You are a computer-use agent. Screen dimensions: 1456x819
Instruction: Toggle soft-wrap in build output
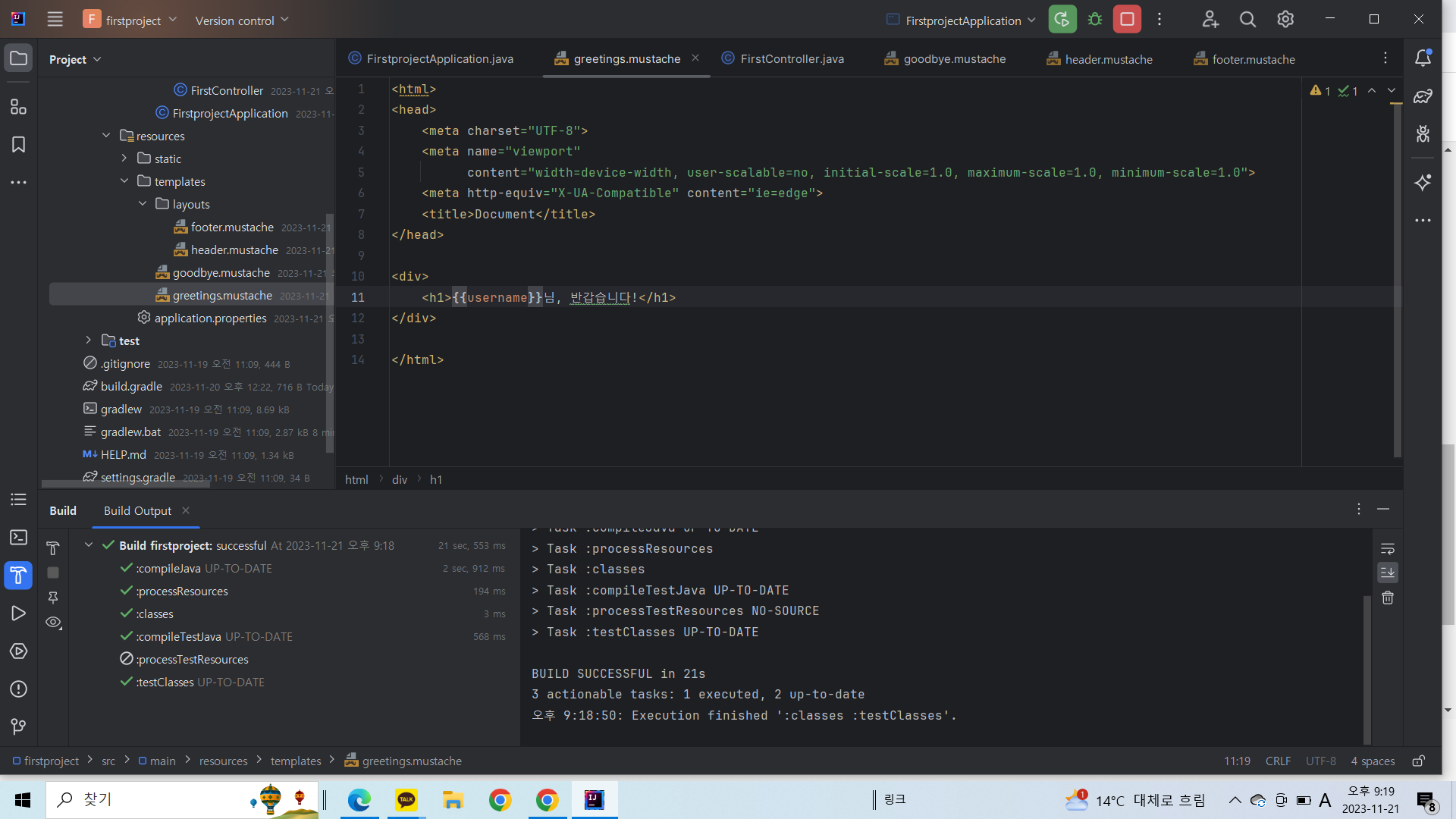[x=1388, y=549]
